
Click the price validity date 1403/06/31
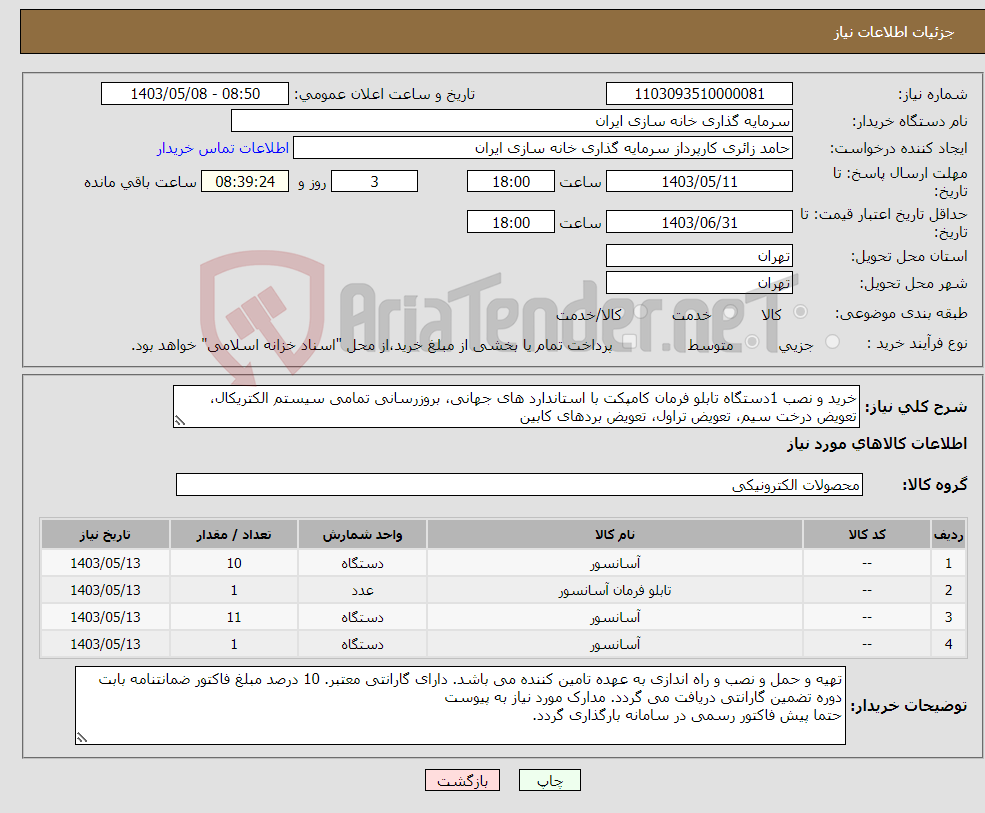point(699,222)
